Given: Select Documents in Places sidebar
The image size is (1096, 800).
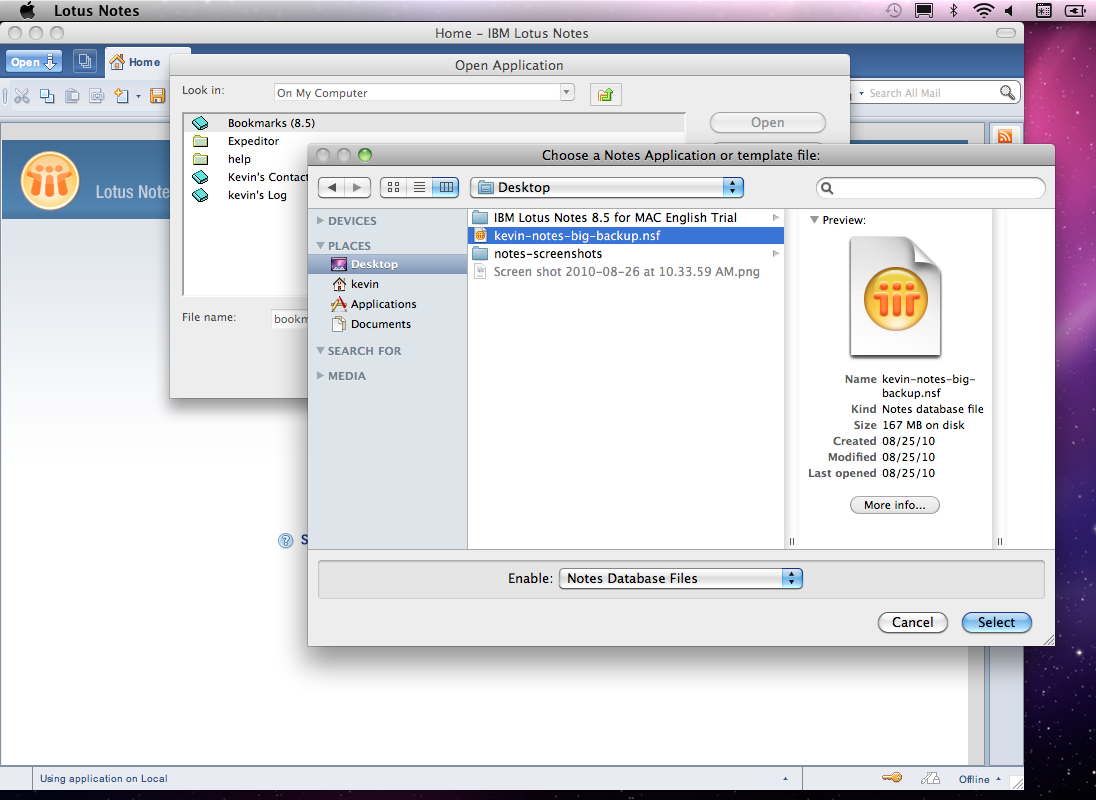Looking at the screenshot, I should [387, 324].
